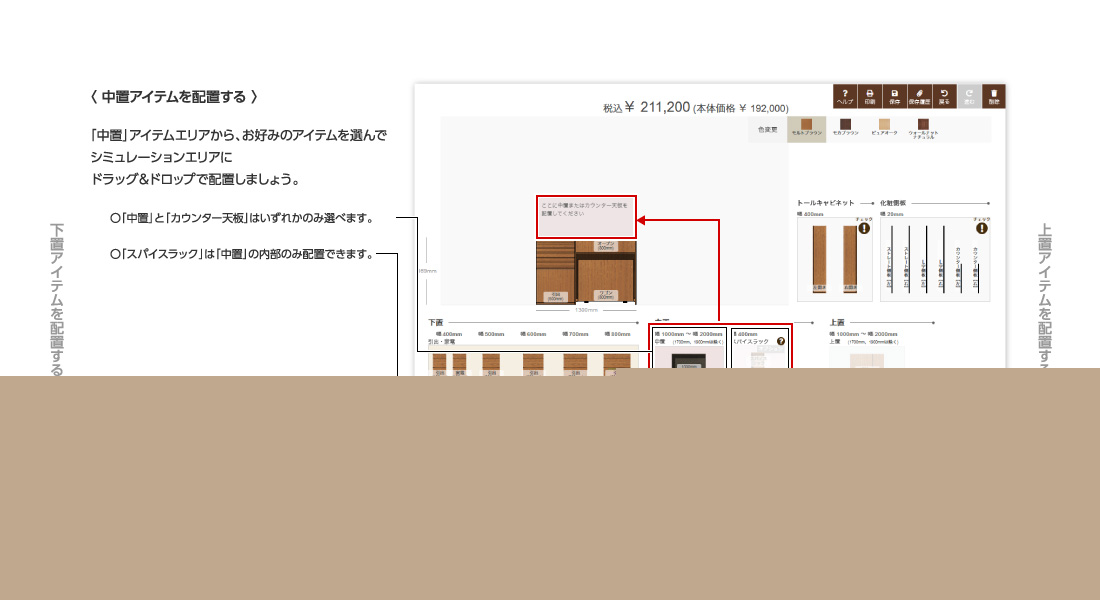Click the tall cabinet check warning icon
This screenshot has width=1100, height=600.
click(864, 228)
